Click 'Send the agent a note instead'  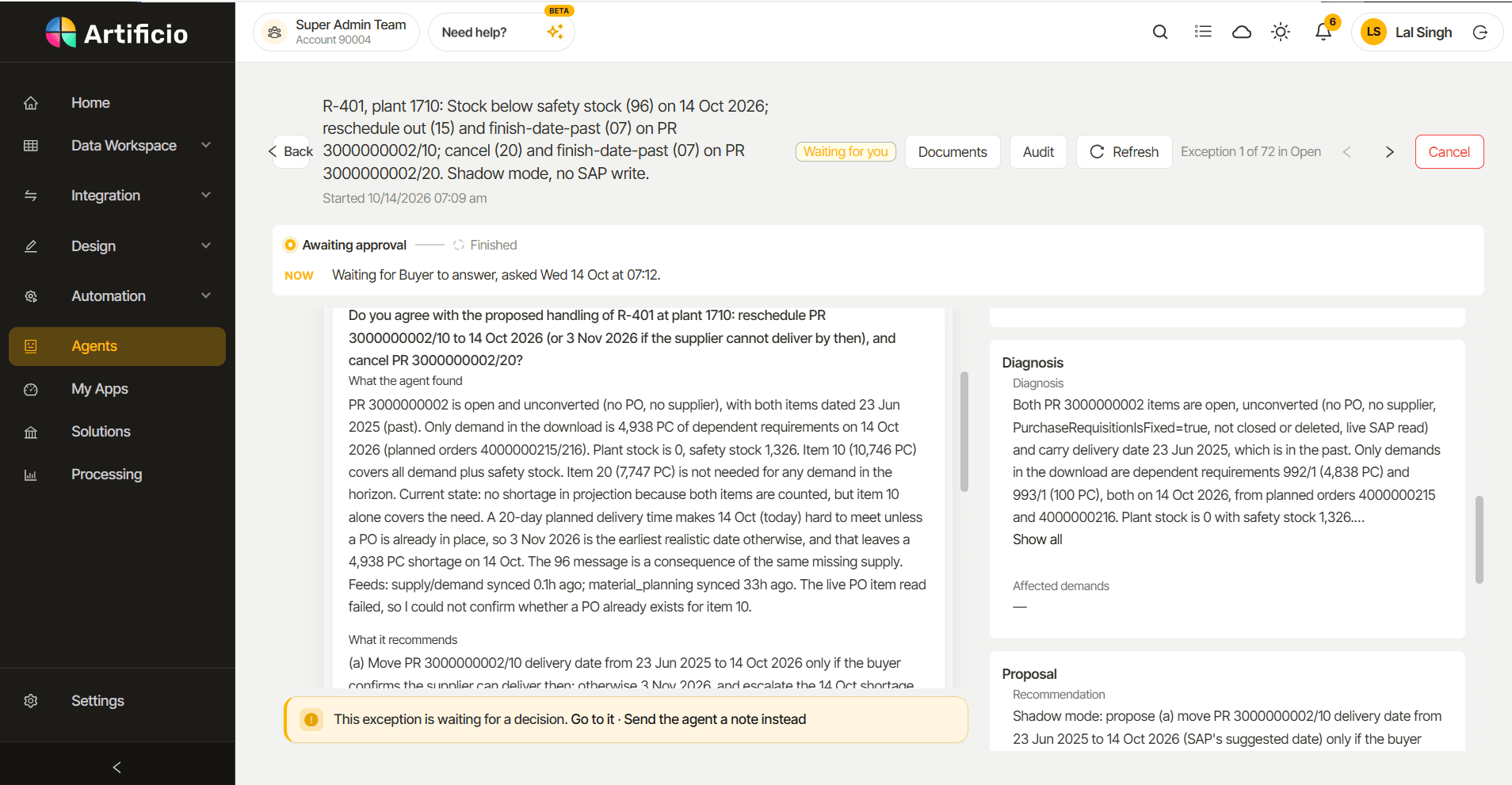[715, 719]
